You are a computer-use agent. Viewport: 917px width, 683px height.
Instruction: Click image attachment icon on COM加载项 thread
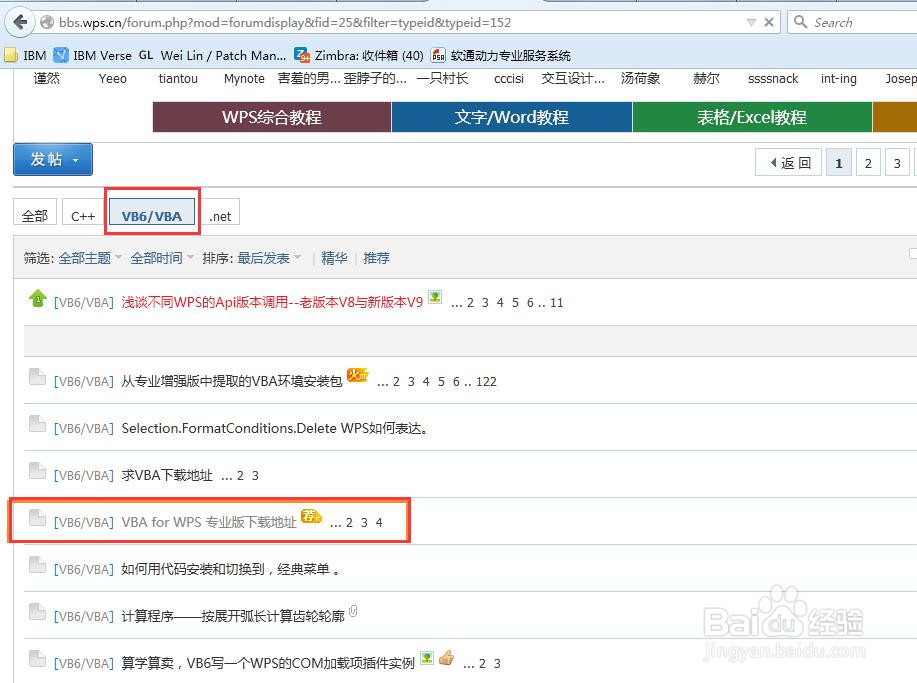click(x=428, y=658)
